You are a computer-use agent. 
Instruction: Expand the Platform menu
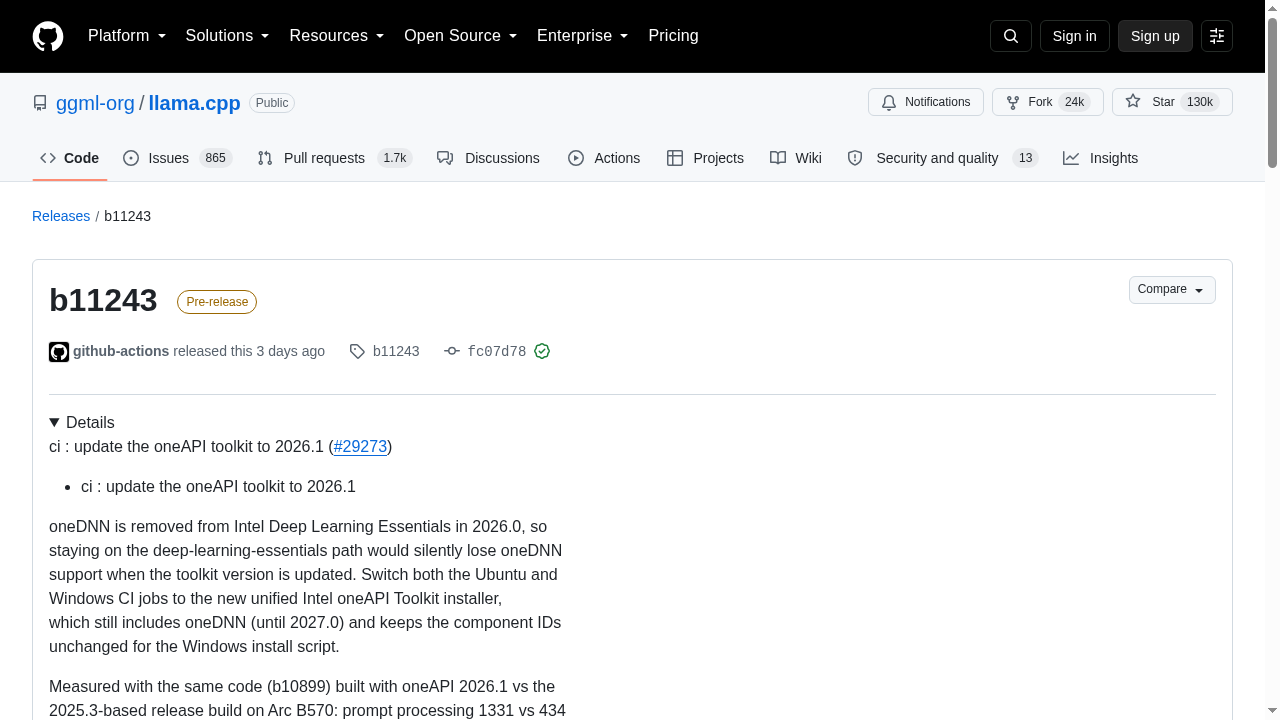127,36
